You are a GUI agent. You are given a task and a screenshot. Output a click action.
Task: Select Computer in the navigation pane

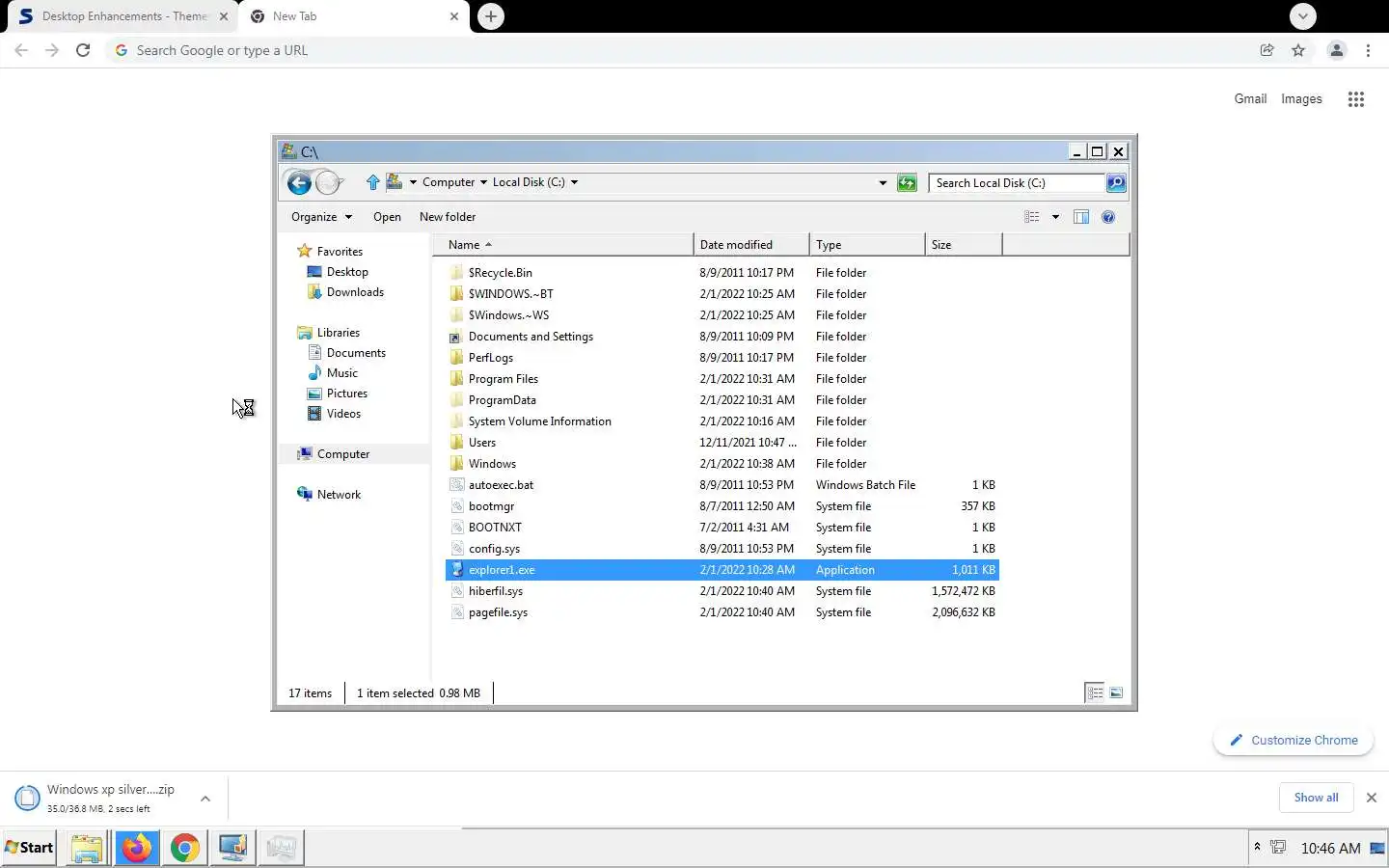343,454
